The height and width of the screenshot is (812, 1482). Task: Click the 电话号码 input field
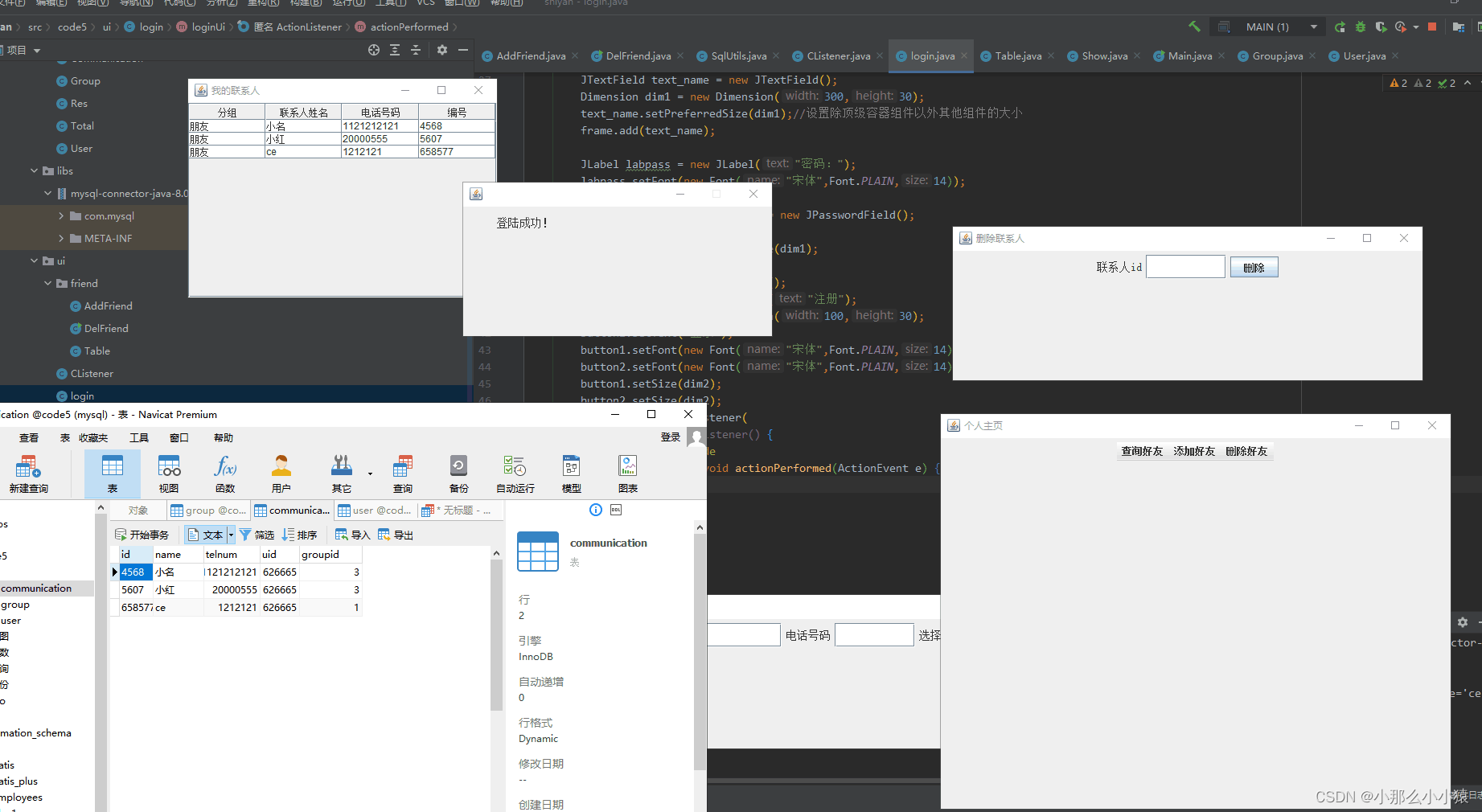874,635
